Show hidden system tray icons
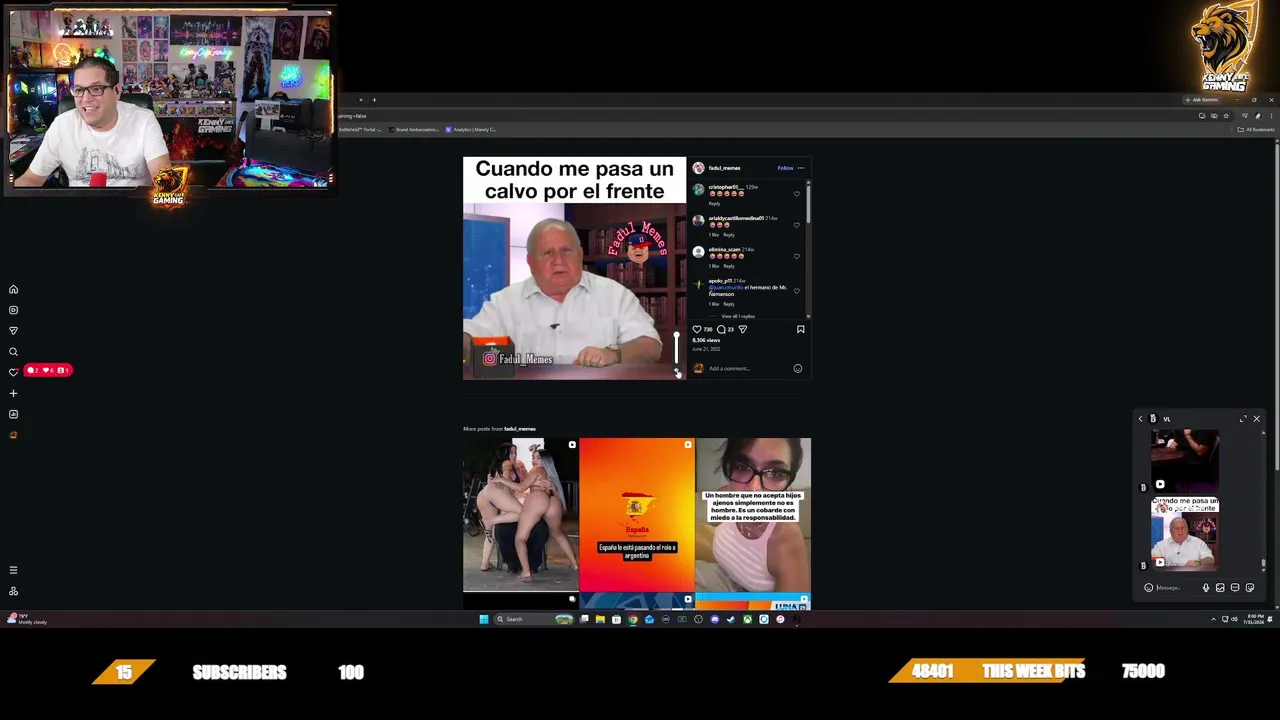This screenshot has width=1280, height=720. point(1213,620)
